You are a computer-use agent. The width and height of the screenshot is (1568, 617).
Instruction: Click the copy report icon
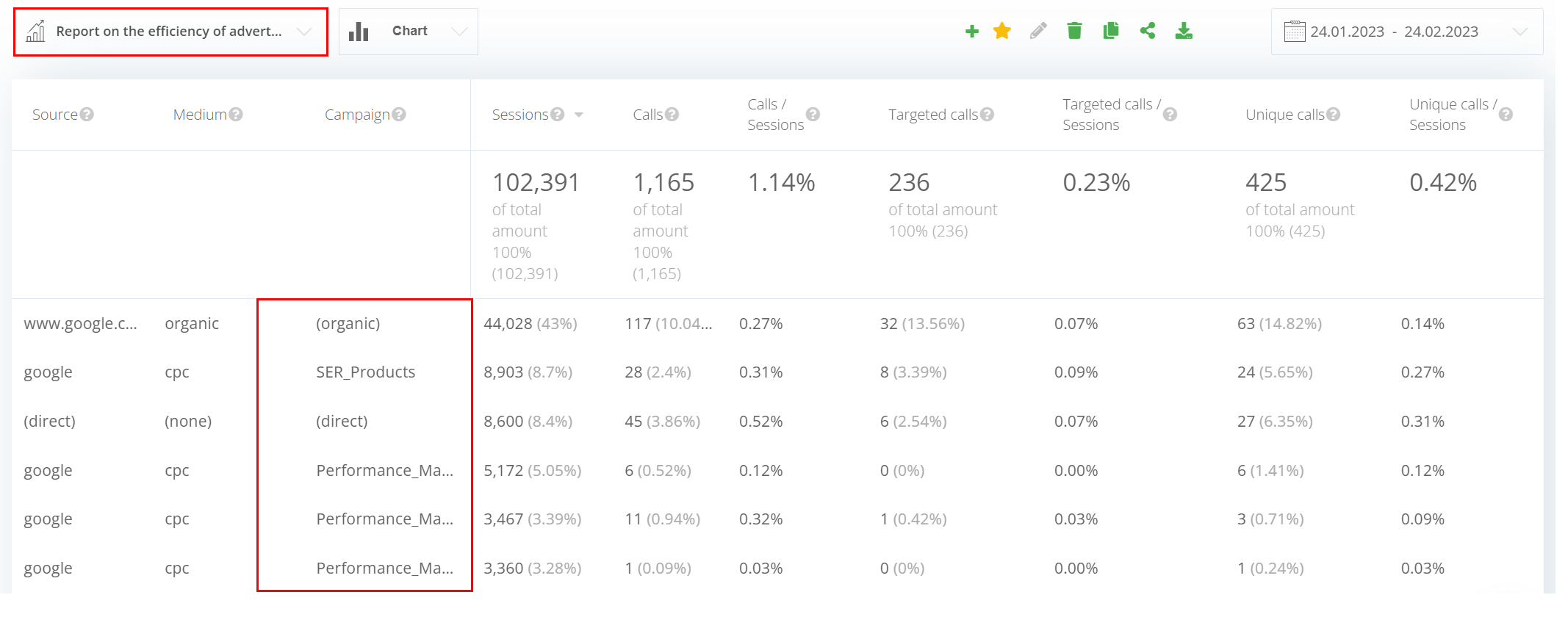point(1111,31)
